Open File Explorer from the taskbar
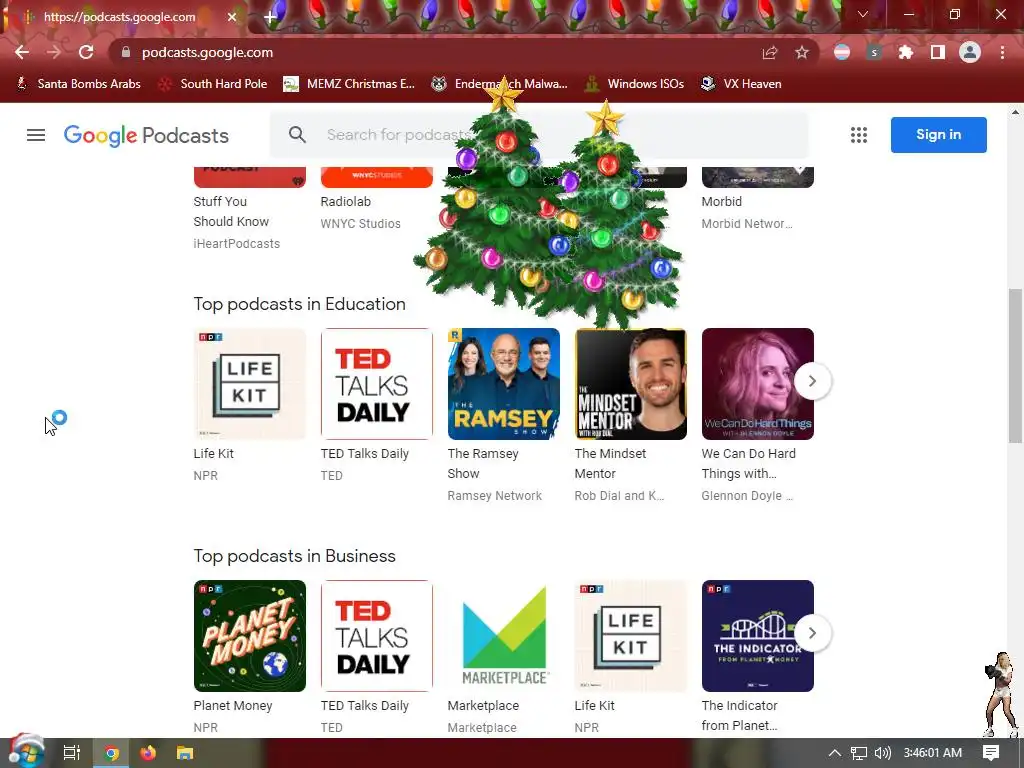Viewport: 1024px width, 768px height. pyautogui.click(x=185, y=753)
